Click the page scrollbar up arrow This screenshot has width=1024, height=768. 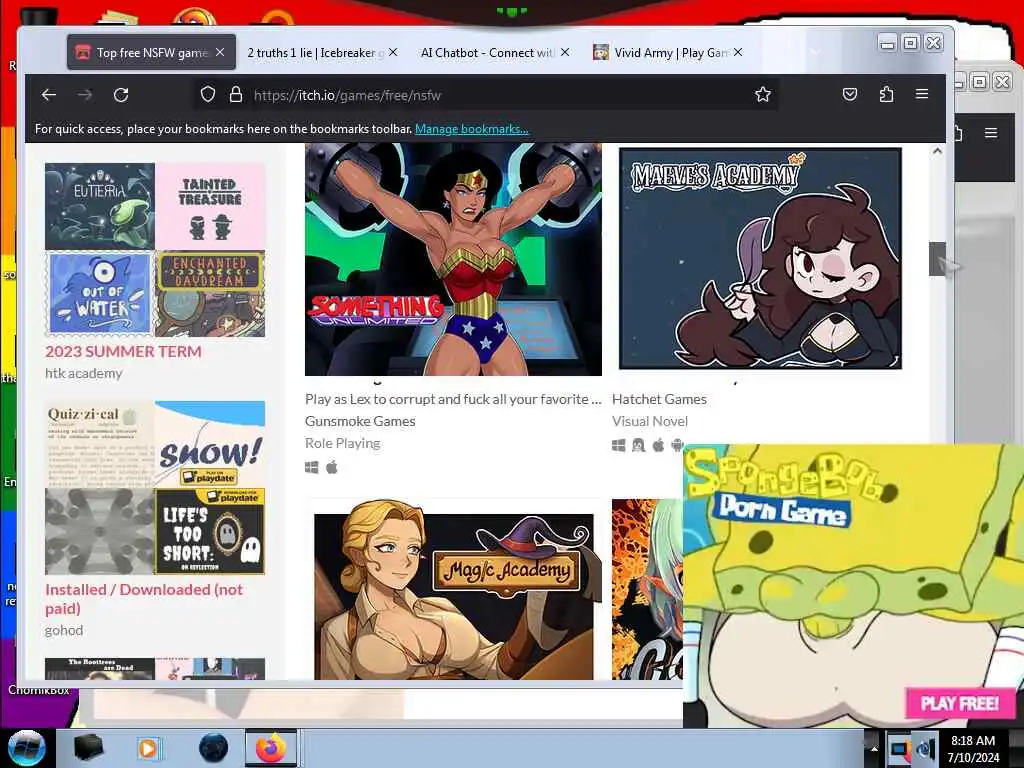click(937, 151)
